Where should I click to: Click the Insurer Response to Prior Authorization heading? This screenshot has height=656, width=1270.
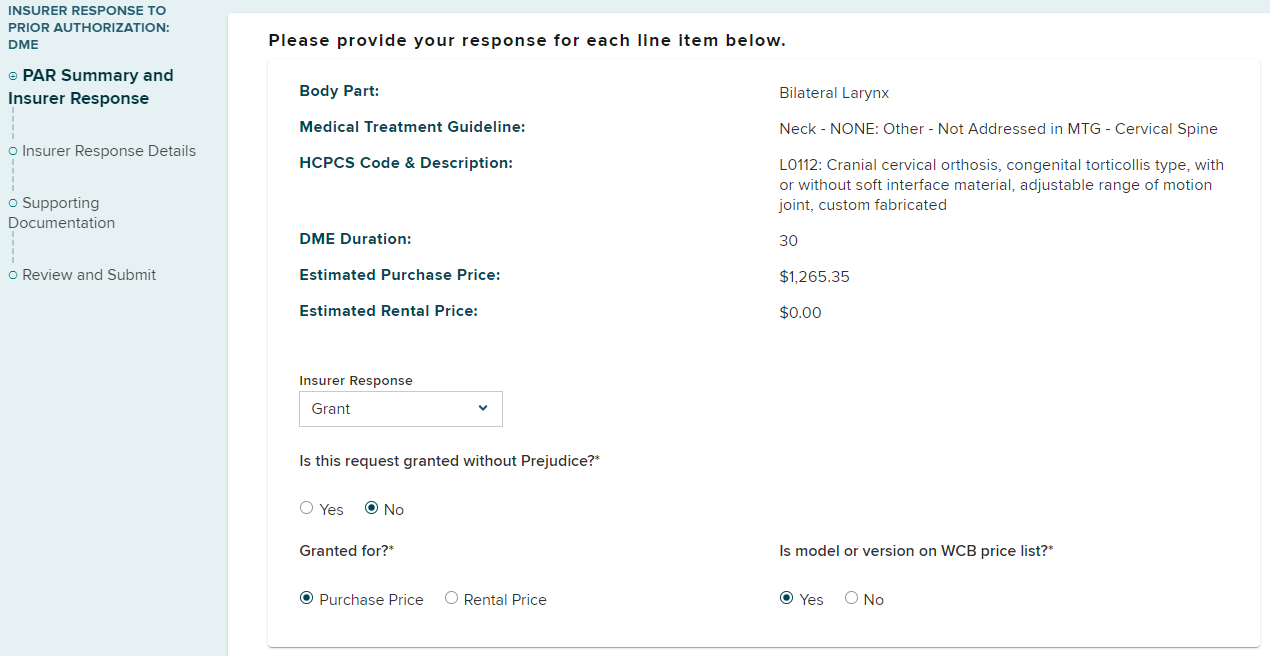88,27
